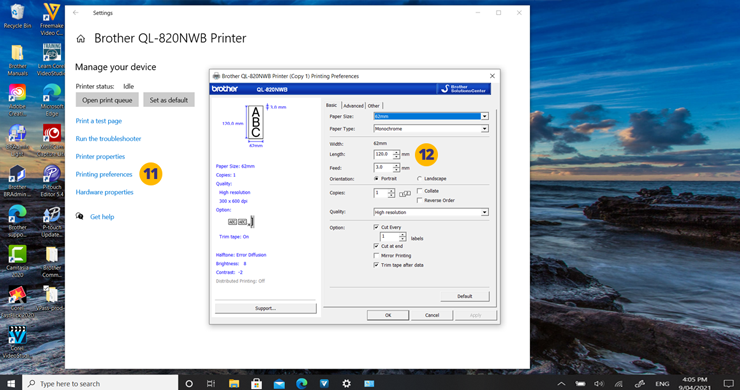Open Task View on the taskbar
Screen dimensions: 740x390
tap(211, 383)
